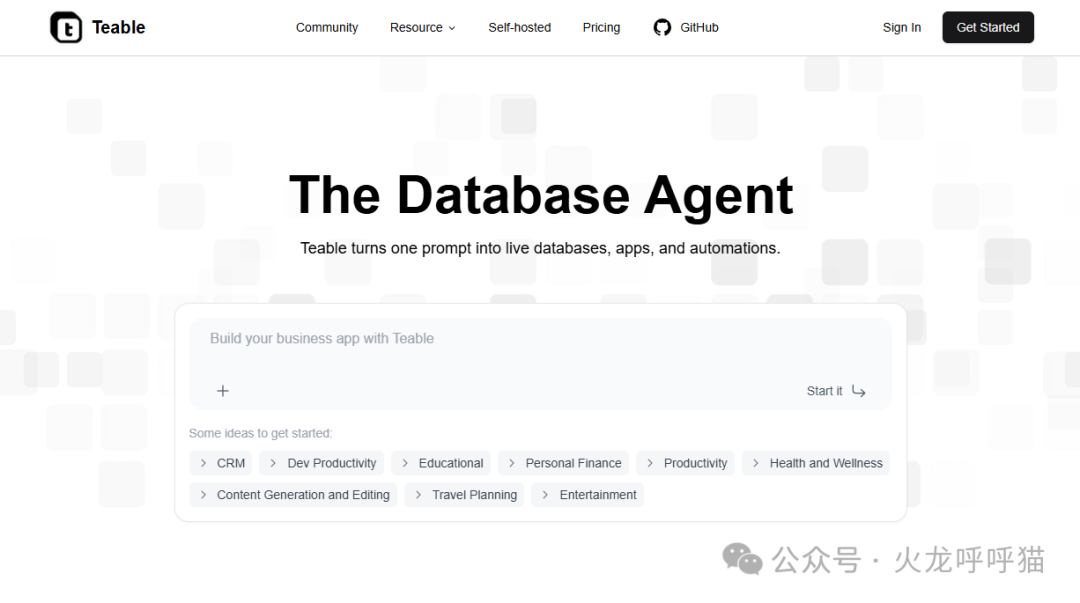The width and height of the screenshot is (1080, 603).
Task: Click the Start it arrow icon
Action: pyautogui.click(x=858, y=391)
